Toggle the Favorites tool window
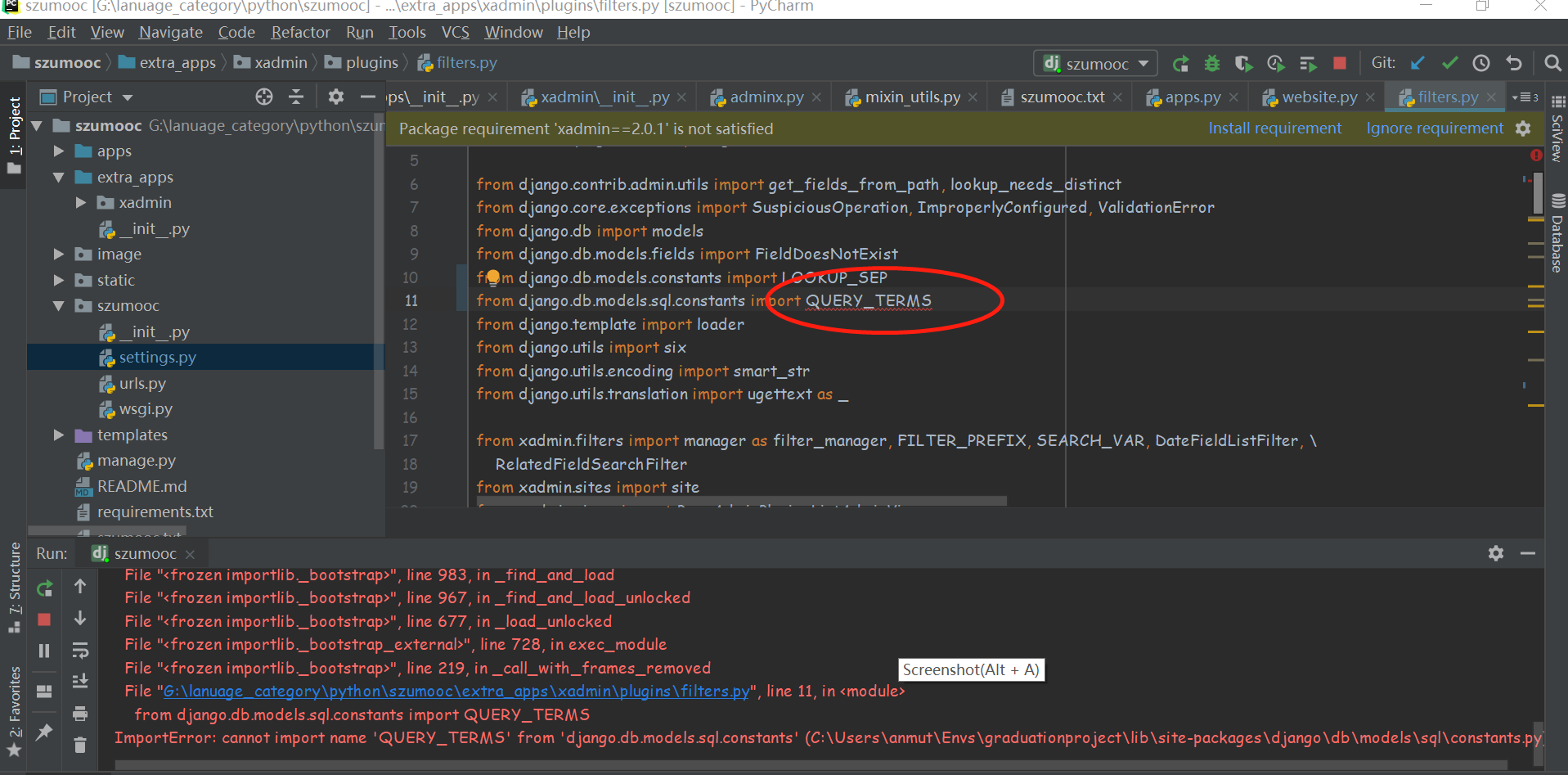This screenshot has height=775, width=1568. [x=14, y=712]
